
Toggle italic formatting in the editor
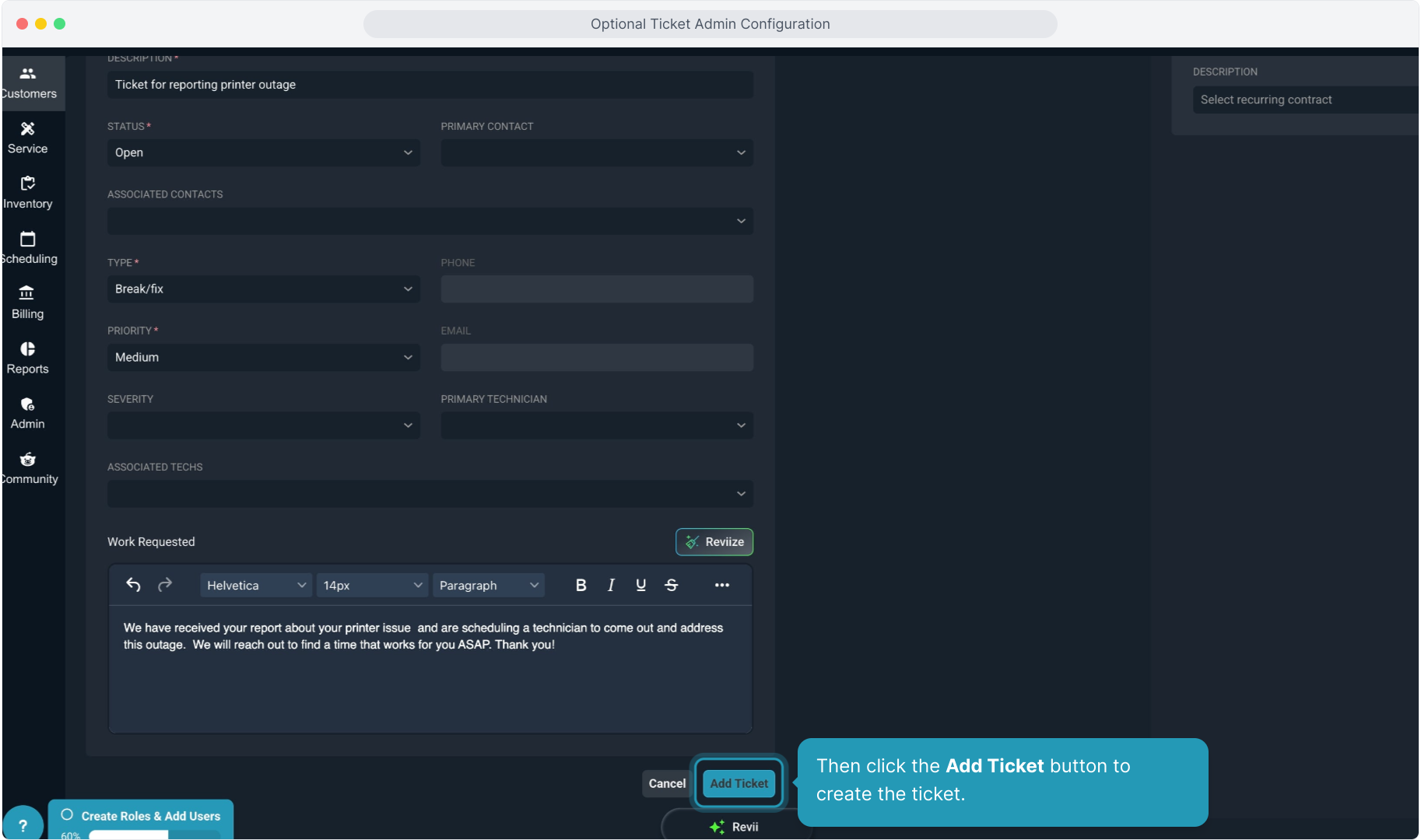point(611,585)
